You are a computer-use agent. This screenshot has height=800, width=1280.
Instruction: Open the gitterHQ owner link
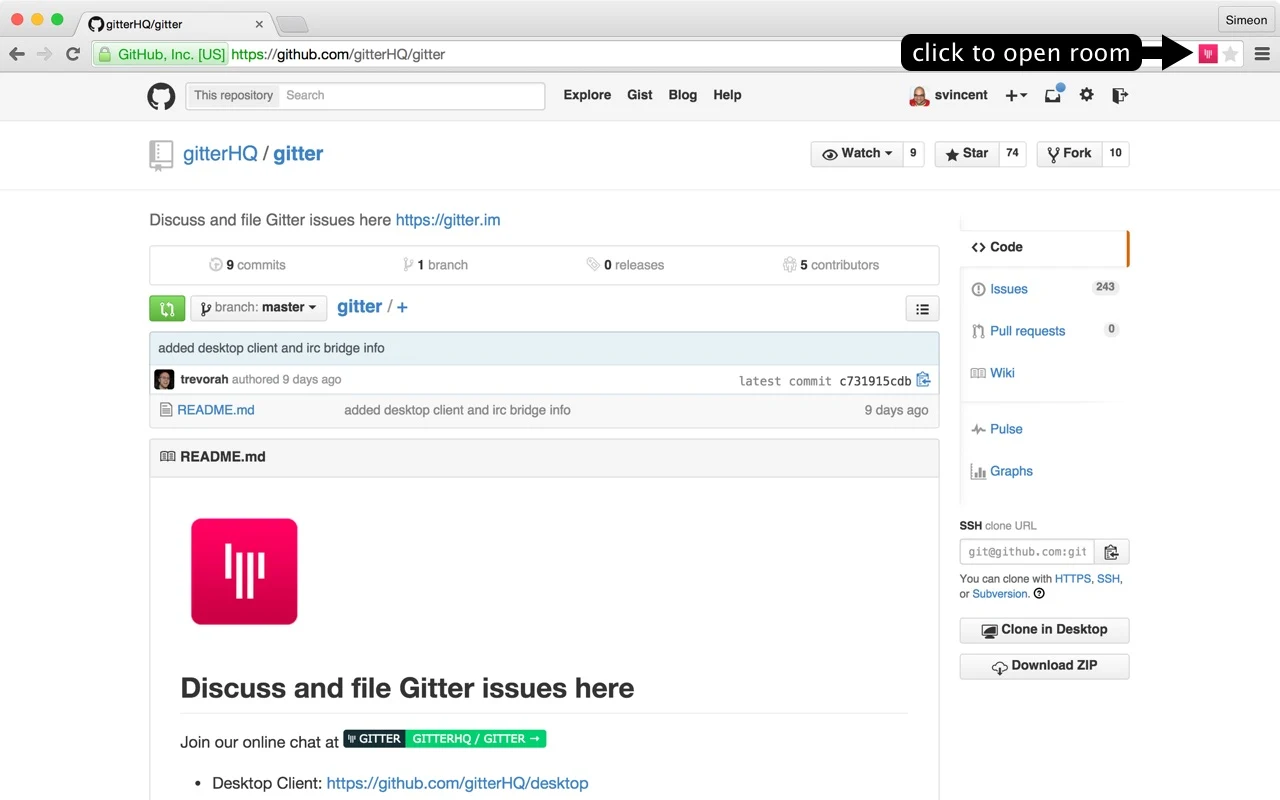tap(220, 154)
